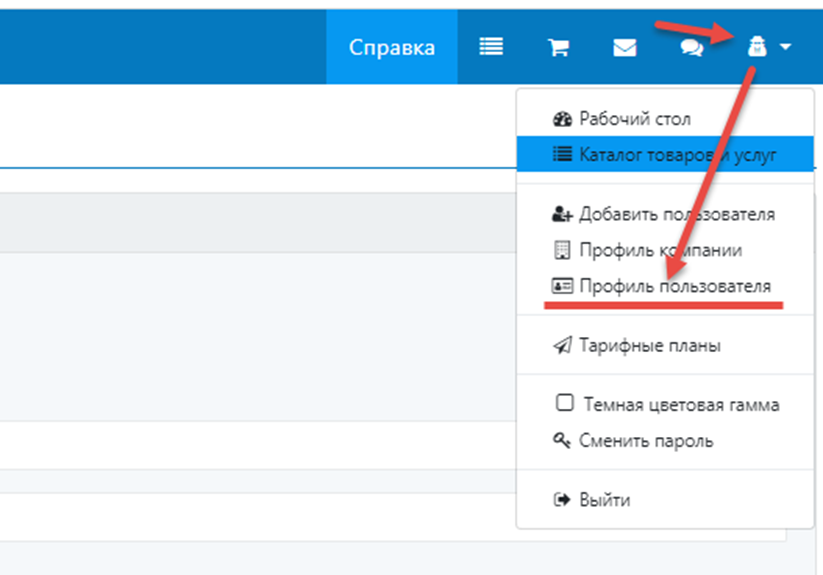The image size is (823, 575).
Task: Select Профиль пользователя from the menu
Action: [x=675, y=286]
